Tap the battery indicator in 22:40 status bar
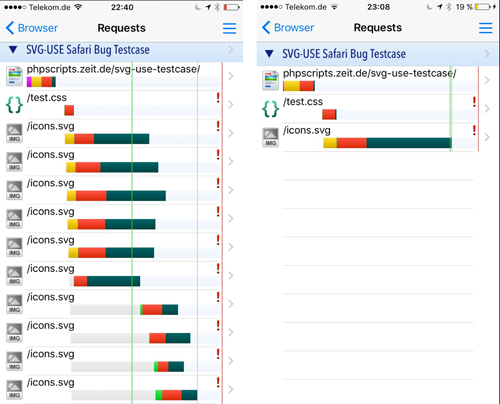Image resolution: width=500 pixels, height=404 pixels. pos(231,7)
